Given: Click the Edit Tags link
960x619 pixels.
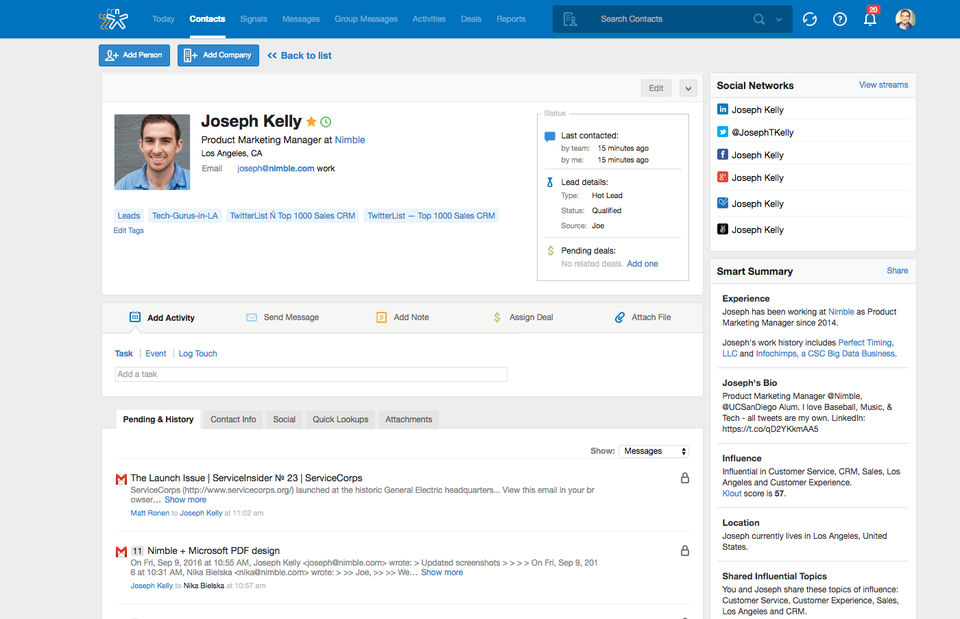Looking at the screenshot, I should (129, 230).
